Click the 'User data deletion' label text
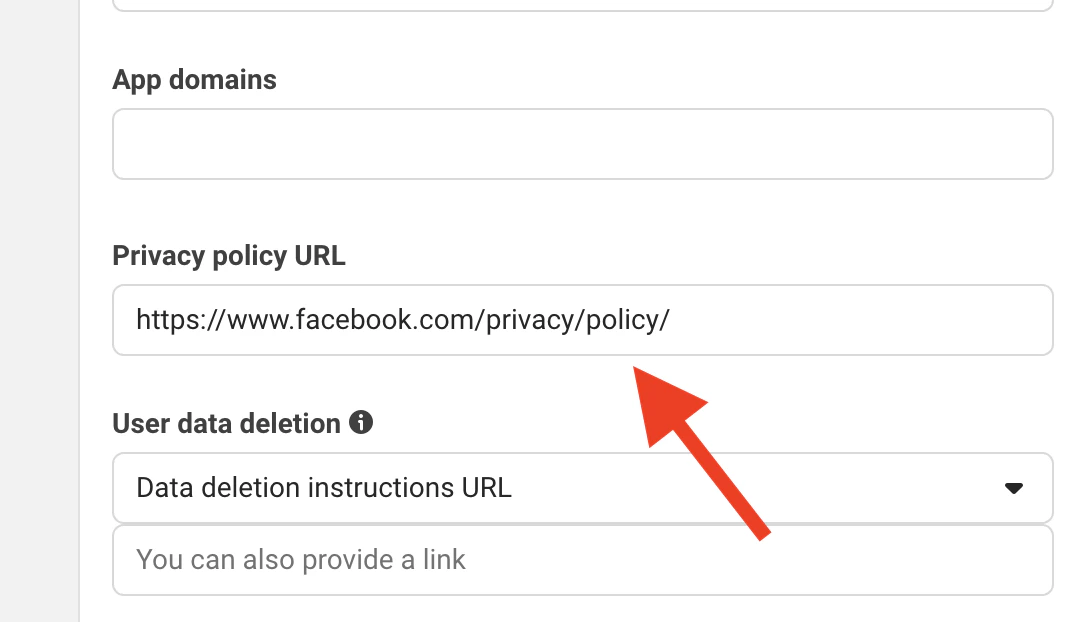This screenshot has height=622, width=1074. pyautogui.click(x=227, y=422)
